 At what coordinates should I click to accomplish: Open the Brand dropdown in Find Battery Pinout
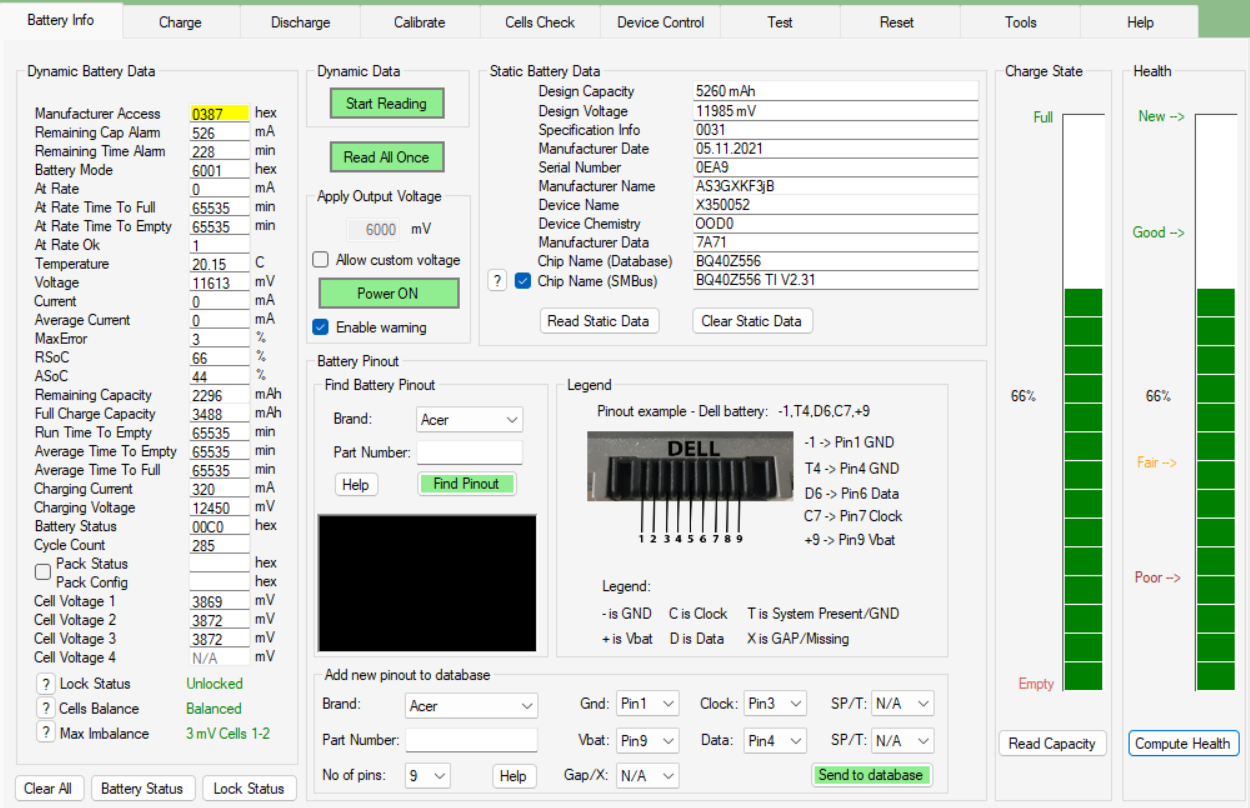point(469,420)
